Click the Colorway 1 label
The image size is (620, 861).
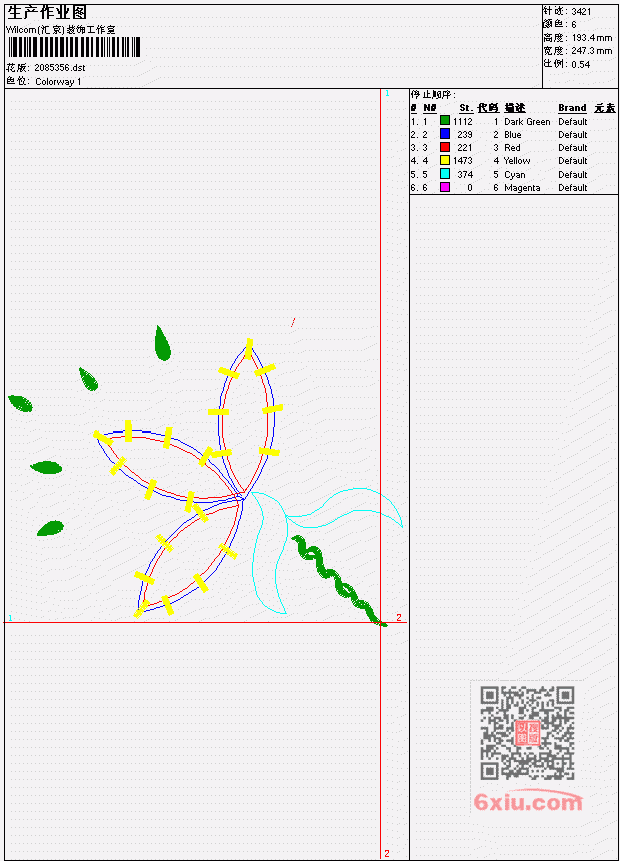[x=58, y=82]
